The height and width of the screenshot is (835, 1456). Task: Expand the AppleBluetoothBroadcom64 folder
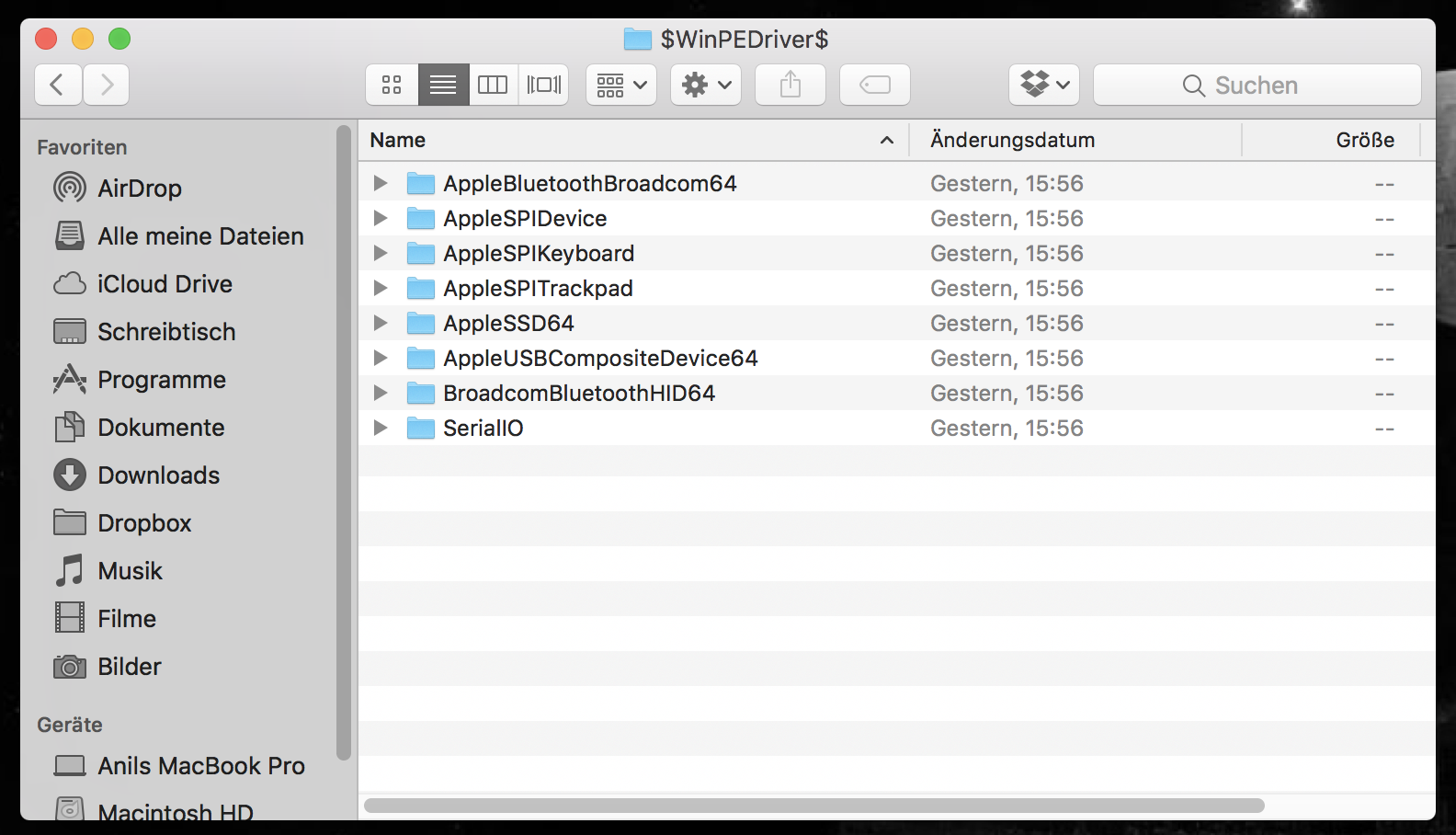pyautogui.click(x=380, y=183)
